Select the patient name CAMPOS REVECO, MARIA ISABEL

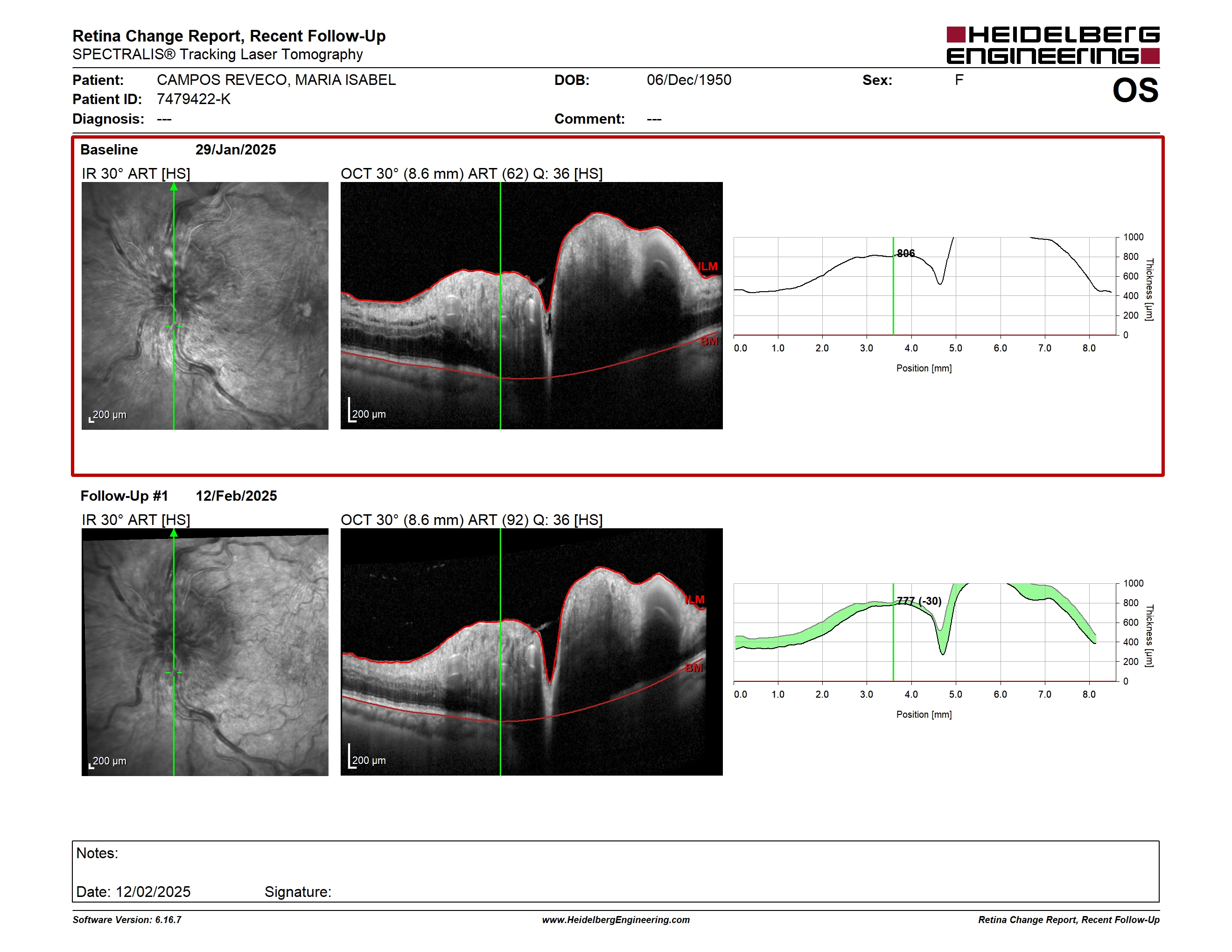[x=276, y=80]
